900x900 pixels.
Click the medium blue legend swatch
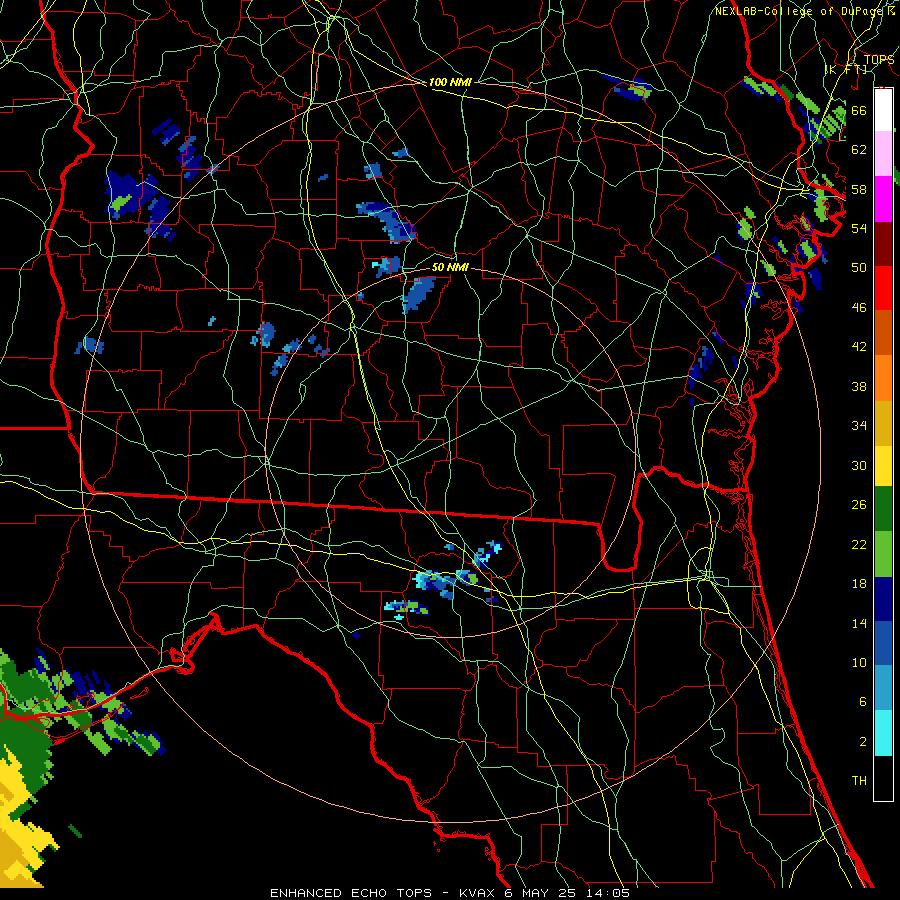[x=883, y=643]
